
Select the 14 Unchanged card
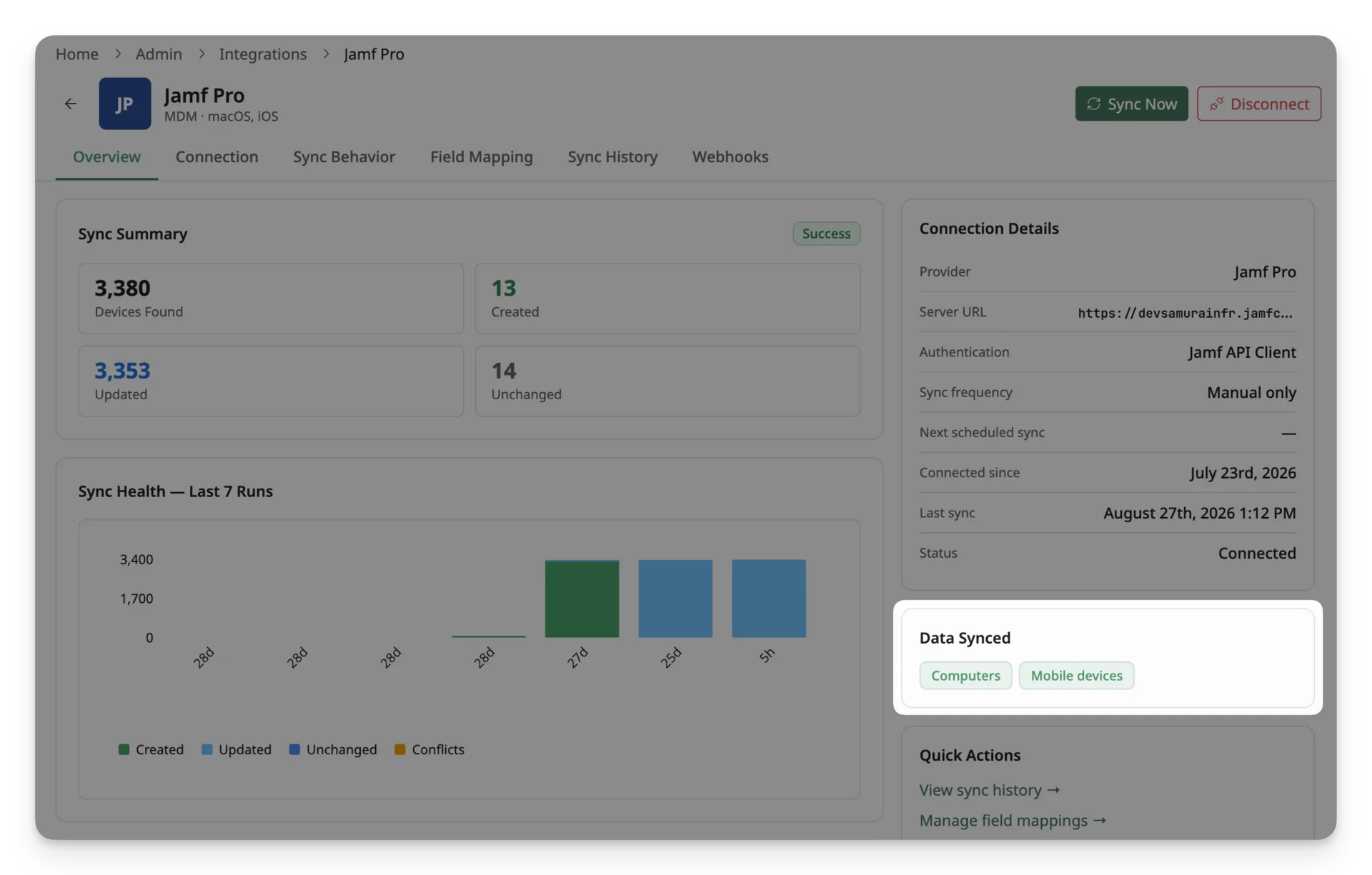pos(667,381)
